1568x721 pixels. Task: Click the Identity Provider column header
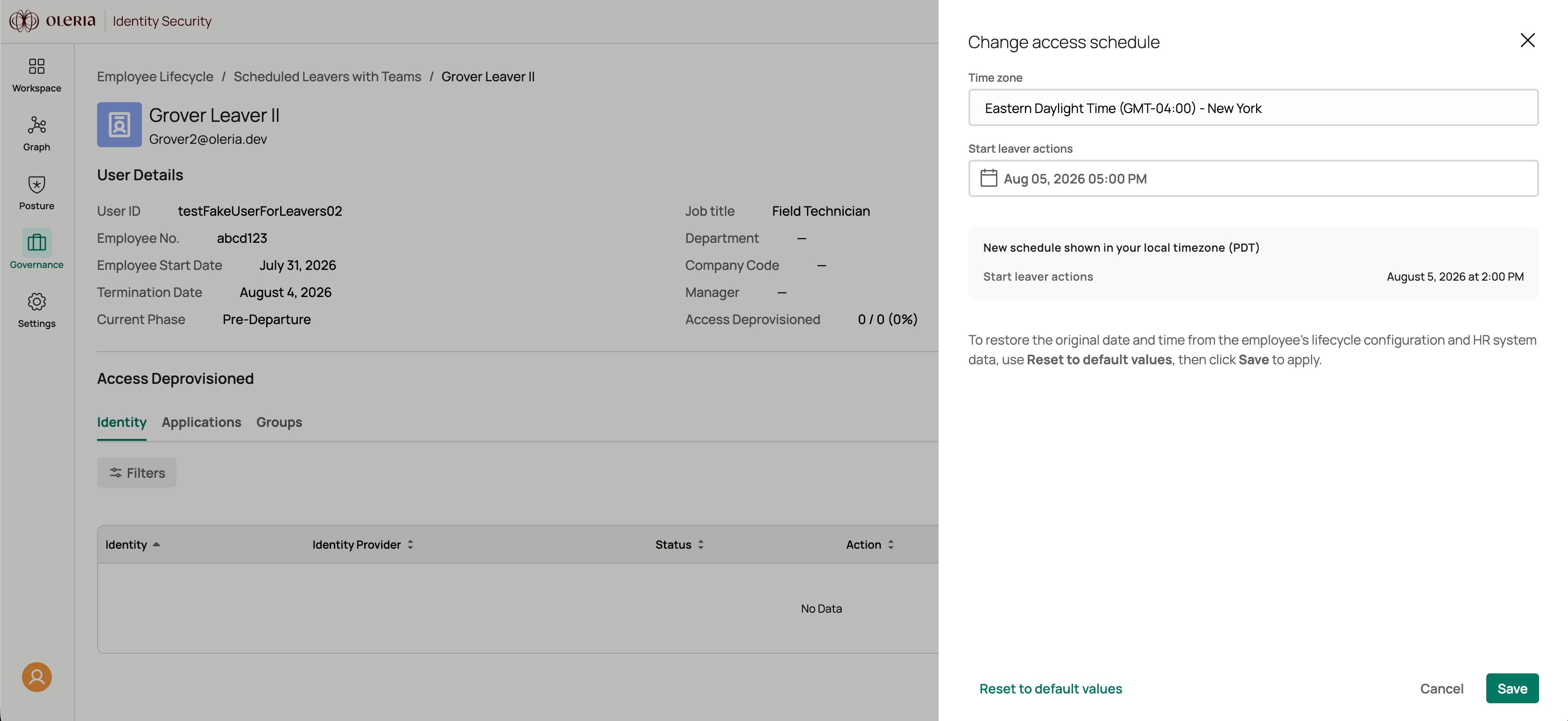(x=357, y=544)
